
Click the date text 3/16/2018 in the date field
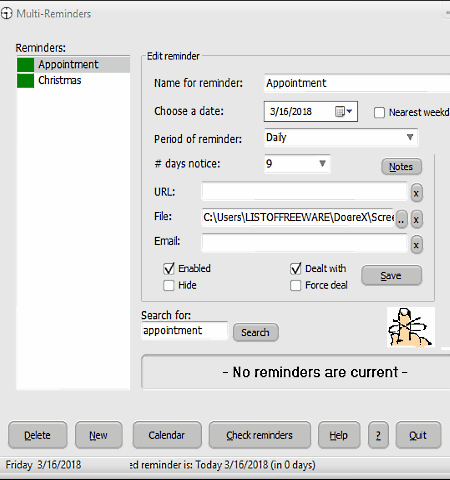291,111
